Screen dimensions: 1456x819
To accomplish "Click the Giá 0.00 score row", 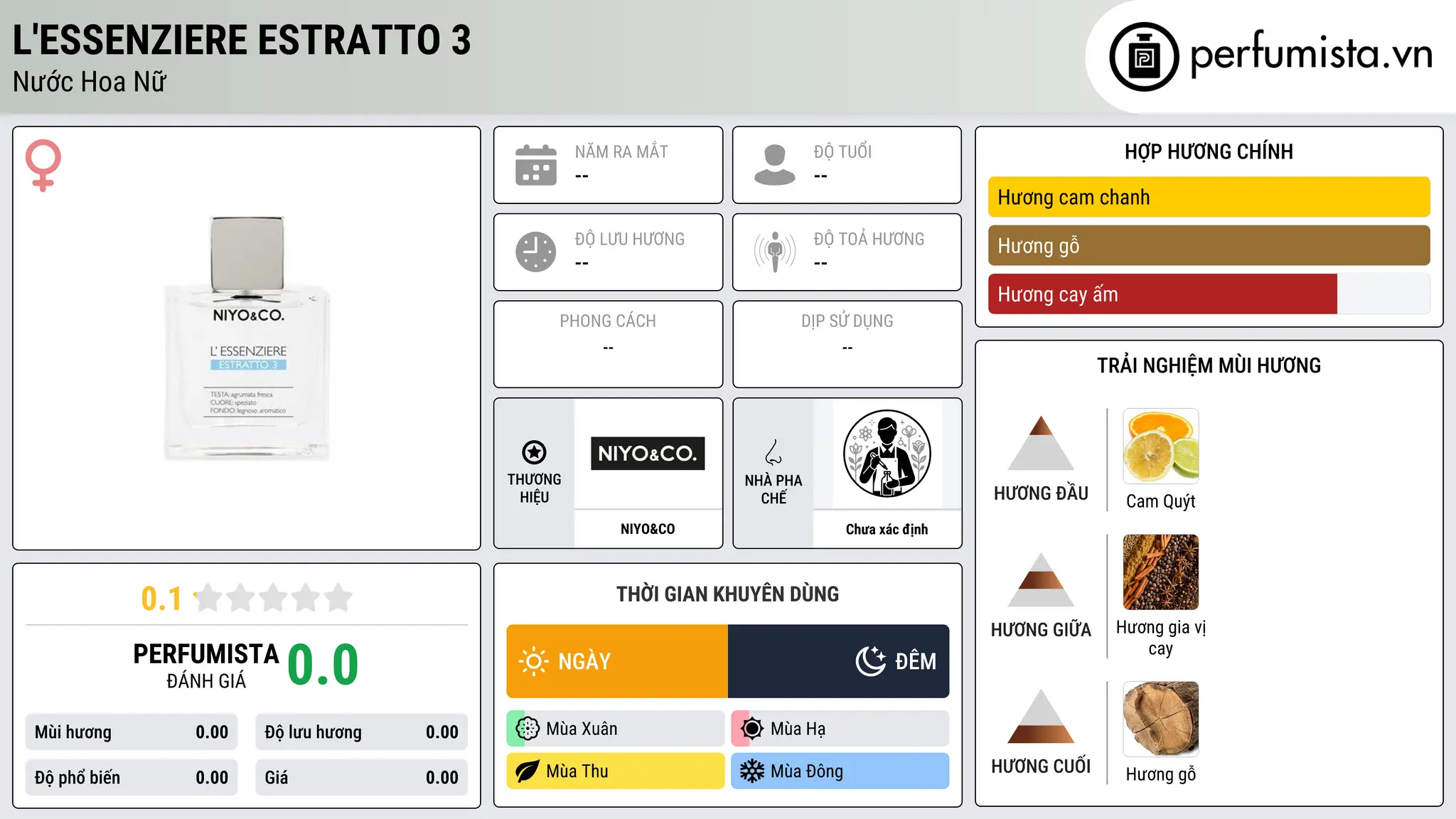I will point(362,778).
